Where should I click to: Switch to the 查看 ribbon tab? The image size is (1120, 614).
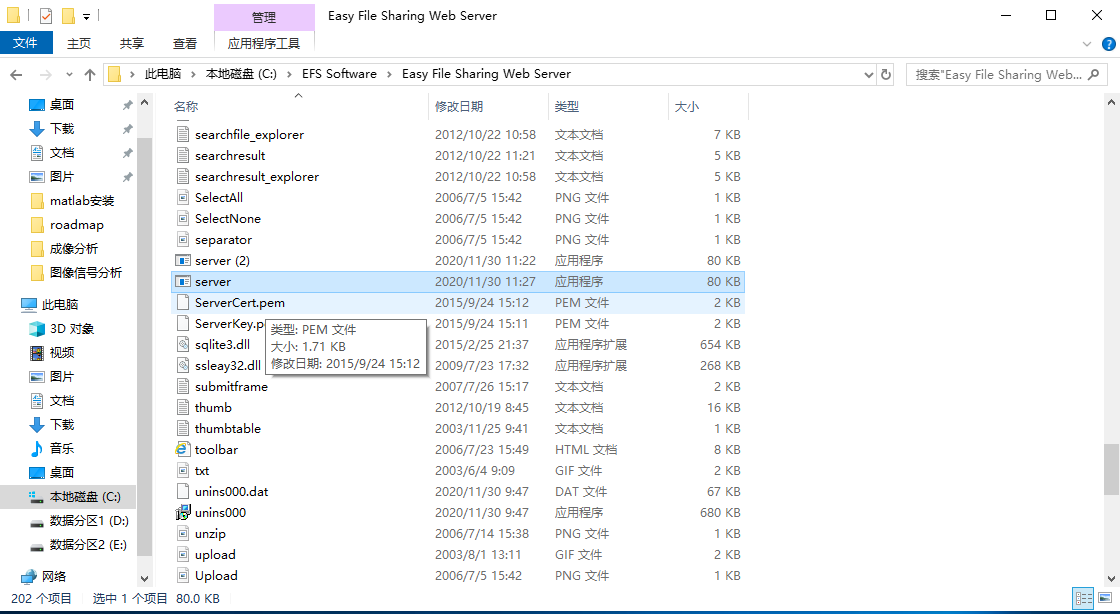coord(185,44)
